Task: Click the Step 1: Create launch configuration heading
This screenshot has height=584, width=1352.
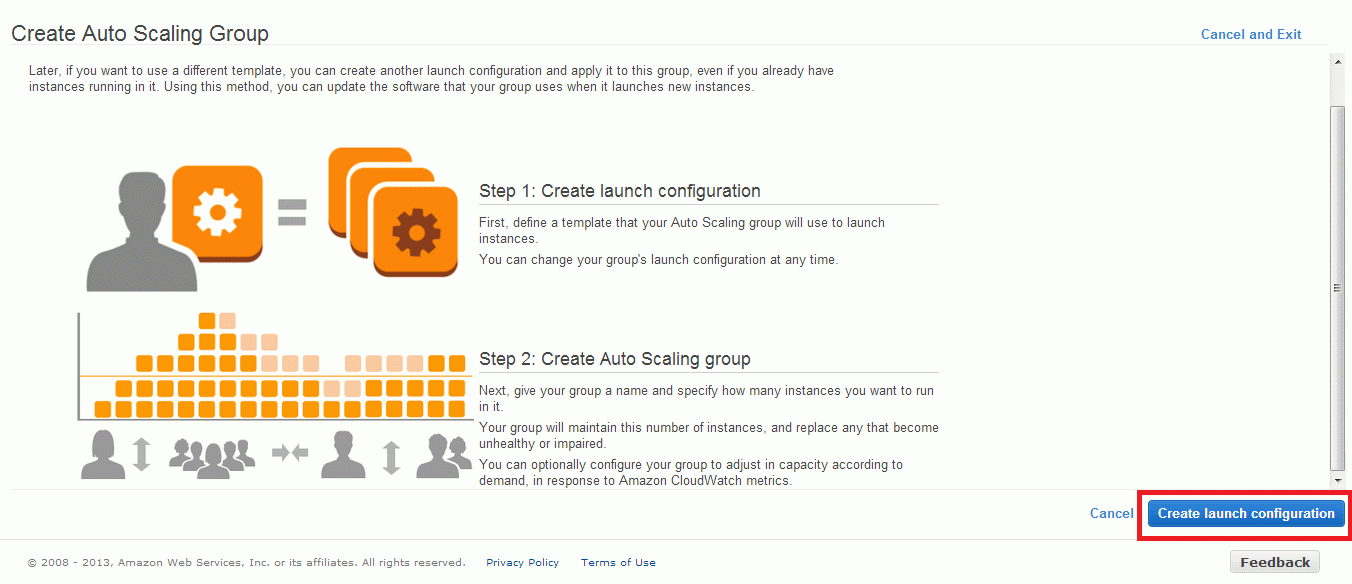Action: pos(620,191)
